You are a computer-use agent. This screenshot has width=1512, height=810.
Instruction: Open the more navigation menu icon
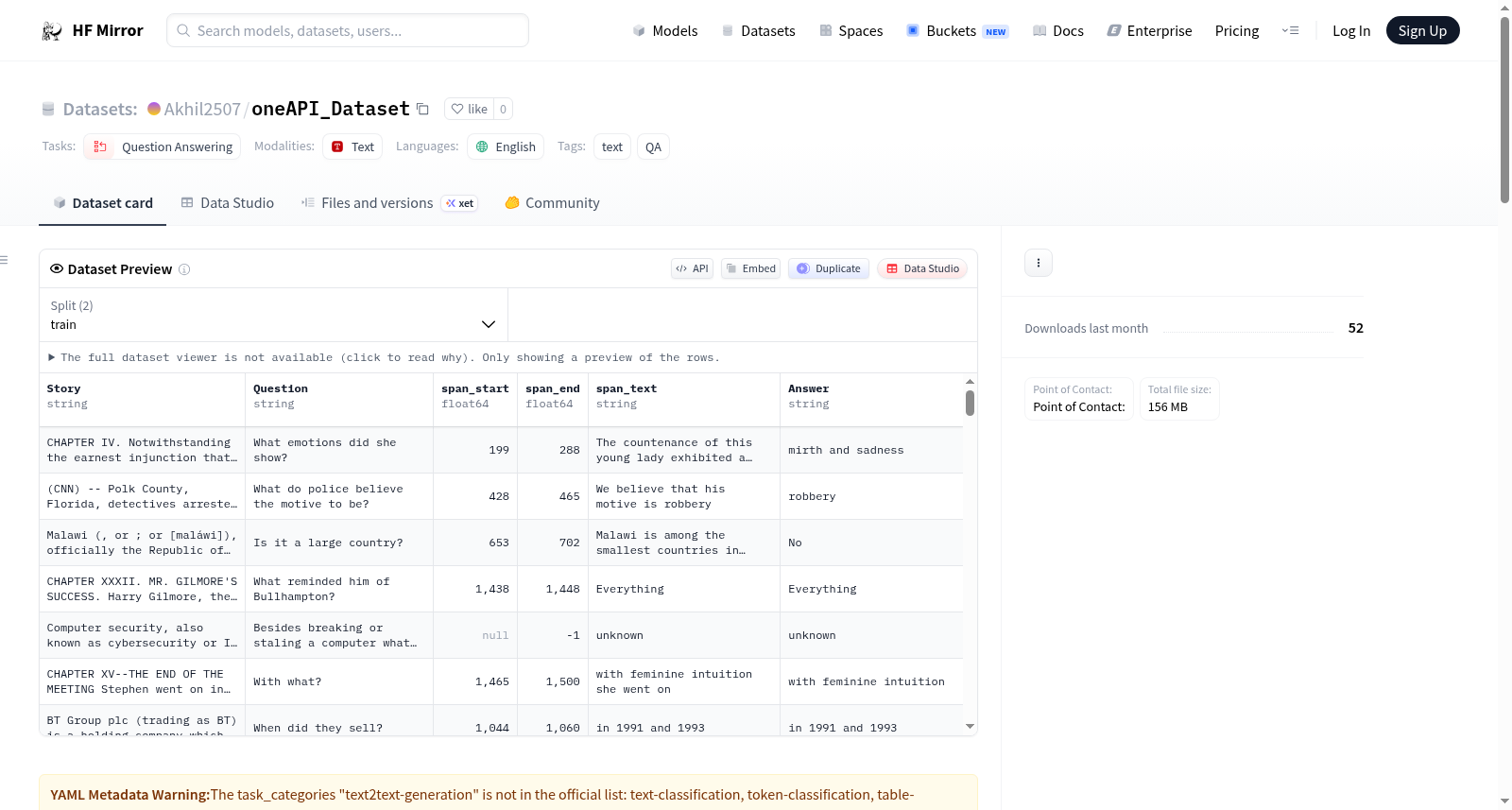click(x=1290, y=31)
